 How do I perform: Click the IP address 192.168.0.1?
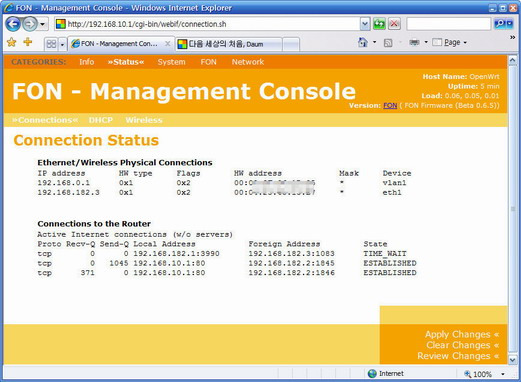point(63,183)
